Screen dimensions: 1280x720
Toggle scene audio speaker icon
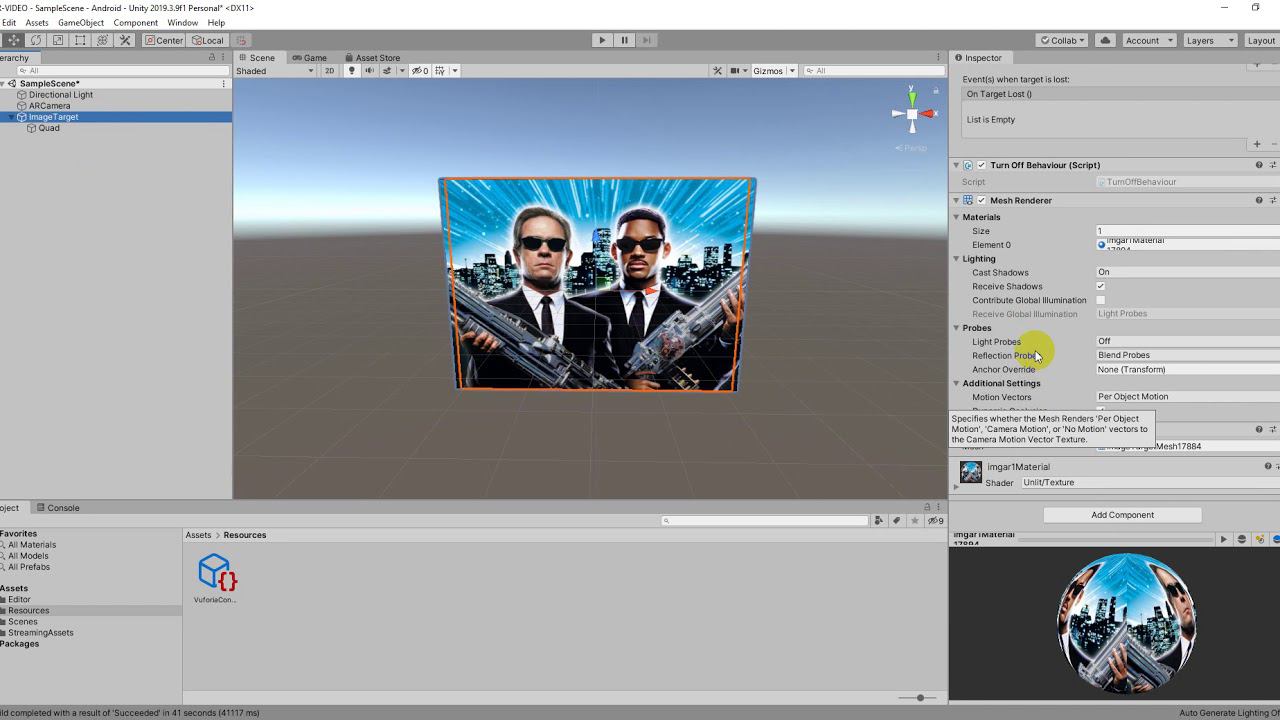tap(369, 71)
